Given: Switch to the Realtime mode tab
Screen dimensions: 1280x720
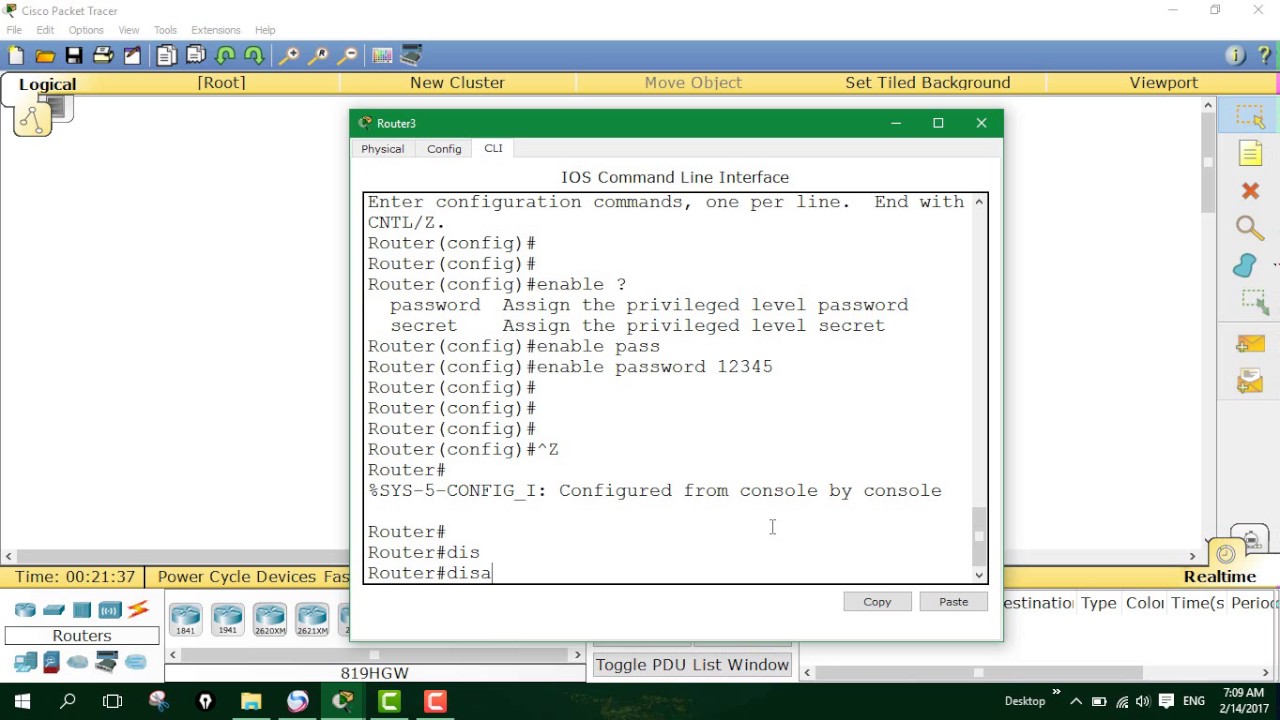Looking at the screenshot, I should click(1219, 577).
